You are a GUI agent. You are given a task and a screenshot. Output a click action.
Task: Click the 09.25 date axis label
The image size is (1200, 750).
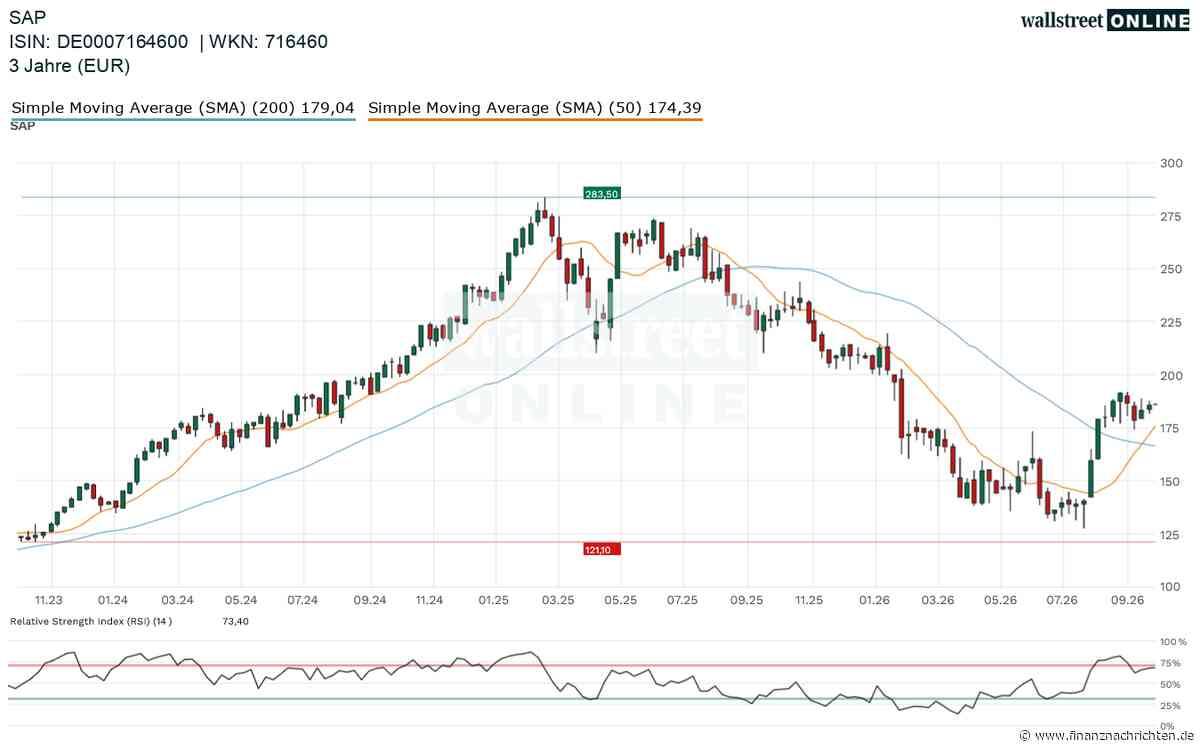pyautogui.click(x=747, y=600)
